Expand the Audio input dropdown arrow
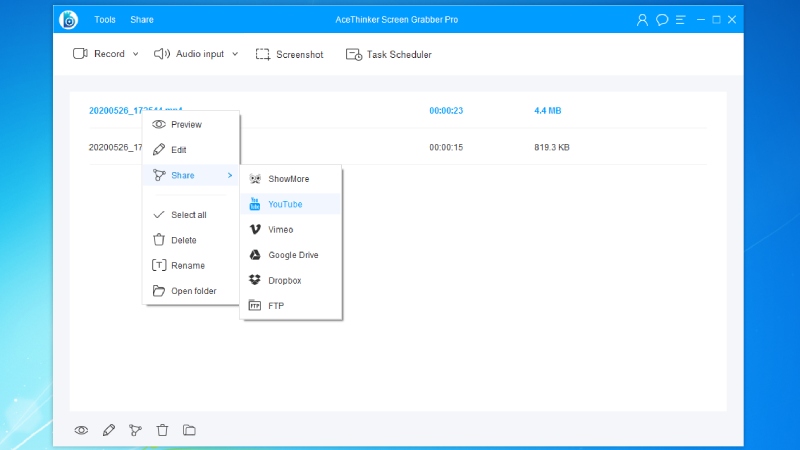The width and height of the screenshot is (800, 450). (x=235, y=54)
